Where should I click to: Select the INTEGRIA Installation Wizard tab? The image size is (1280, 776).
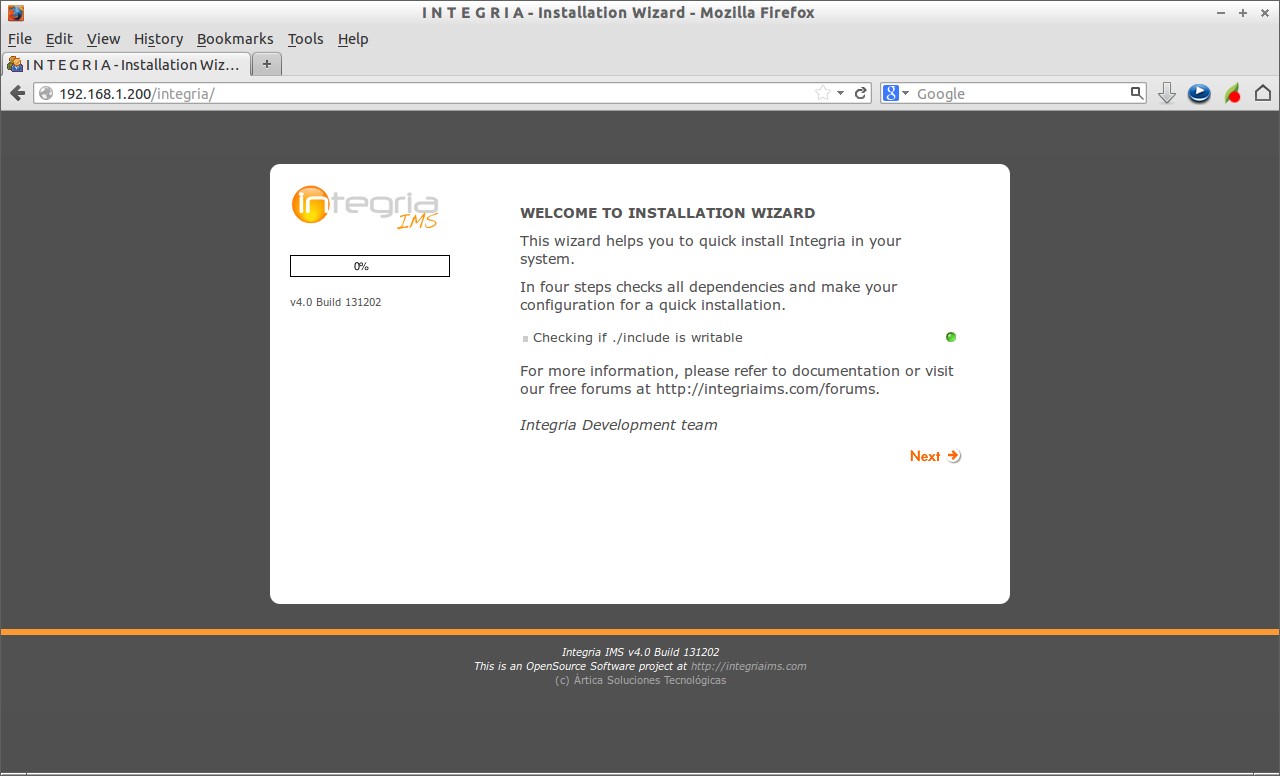click(125, 64)
